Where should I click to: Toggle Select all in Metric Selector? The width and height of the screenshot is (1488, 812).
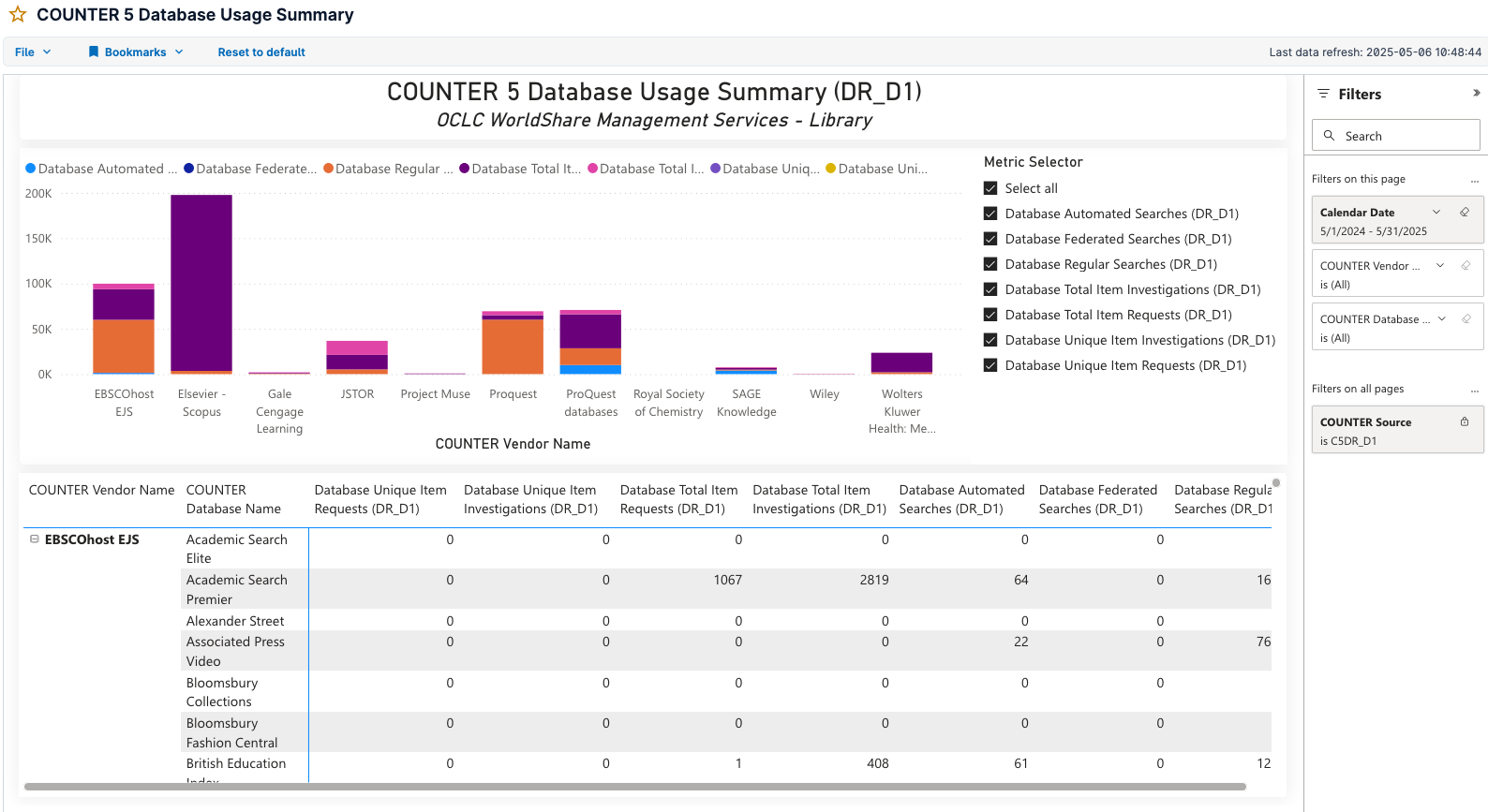(x=990, y=188)
